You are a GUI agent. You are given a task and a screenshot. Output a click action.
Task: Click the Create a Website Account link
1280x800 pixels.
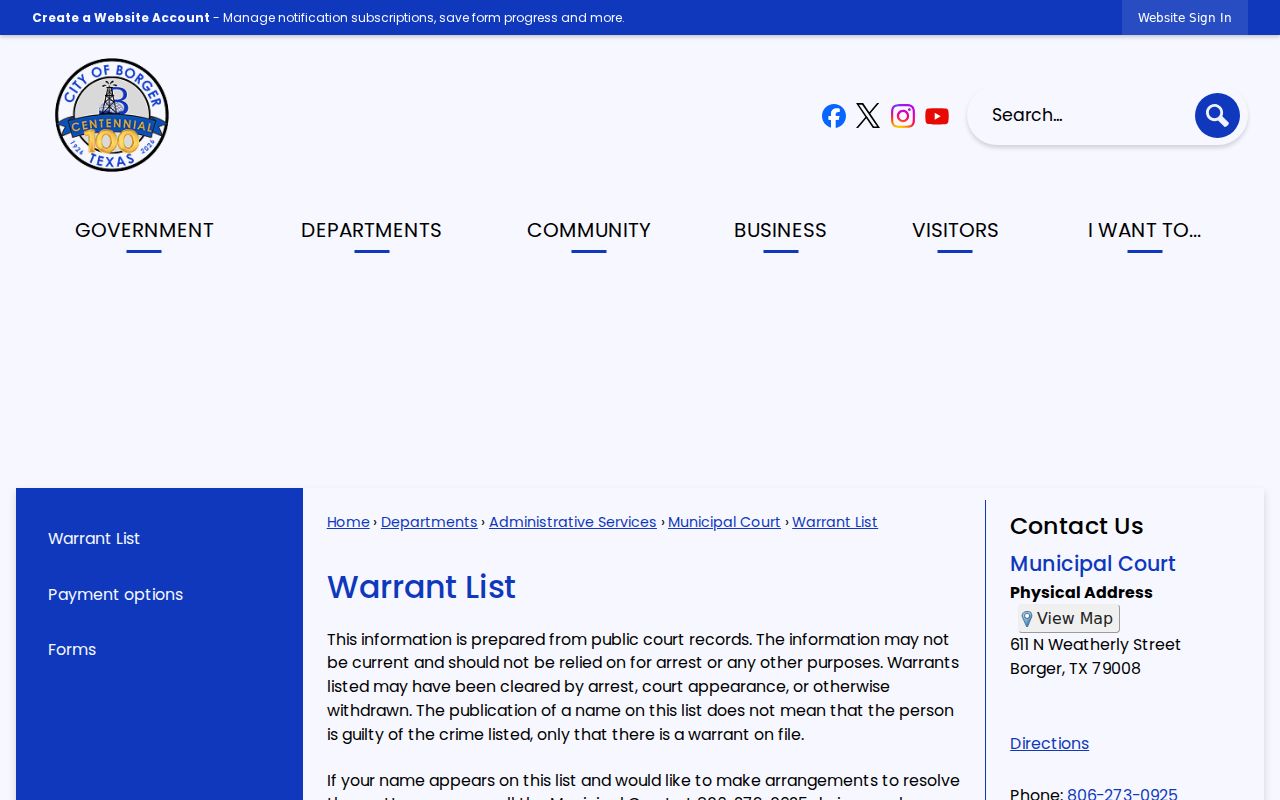121,18
